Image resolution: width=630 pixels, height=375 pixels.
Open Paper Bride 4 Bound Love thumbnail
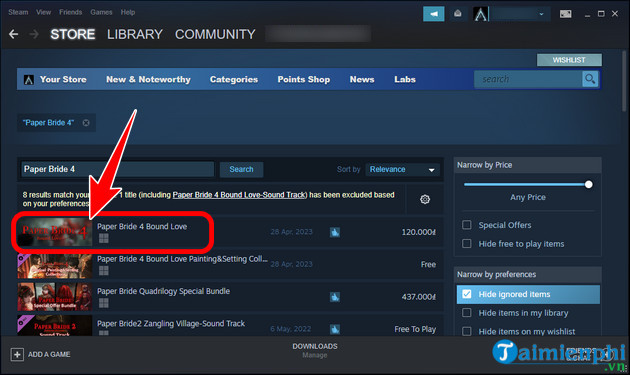(x=55, y=232)
